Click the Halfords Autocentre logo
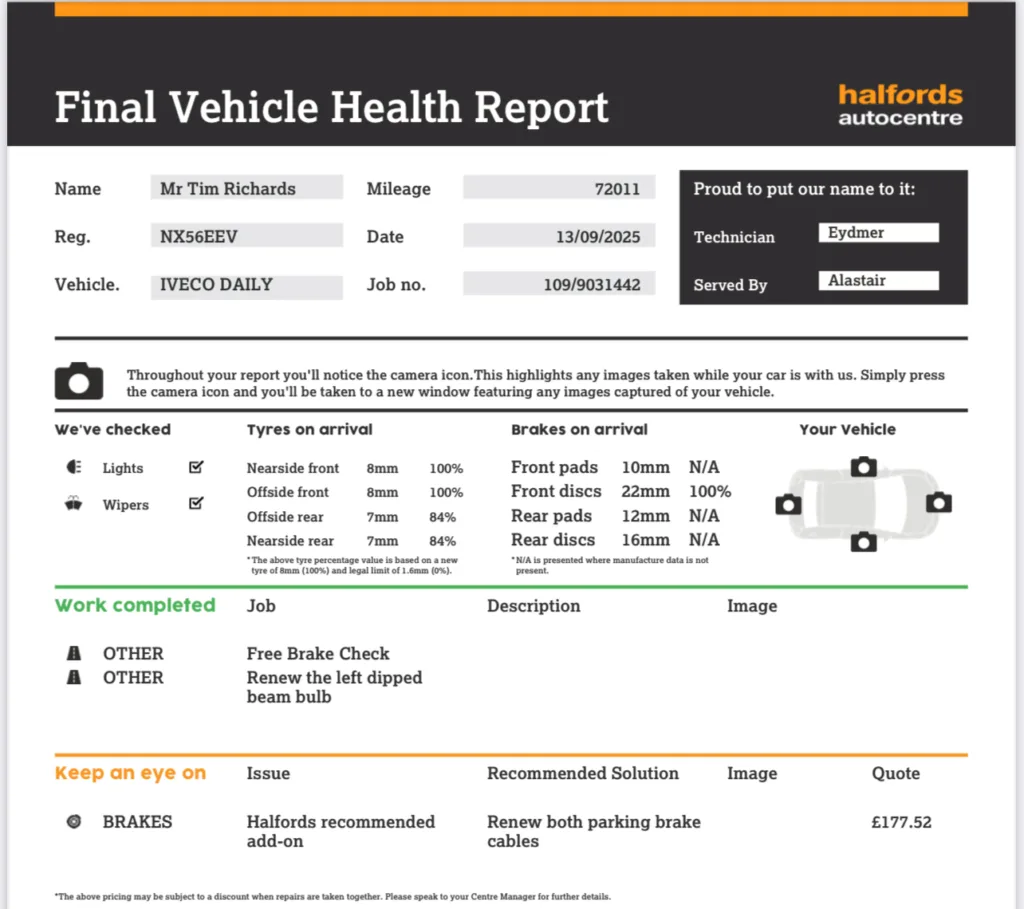 click(900, 104)
